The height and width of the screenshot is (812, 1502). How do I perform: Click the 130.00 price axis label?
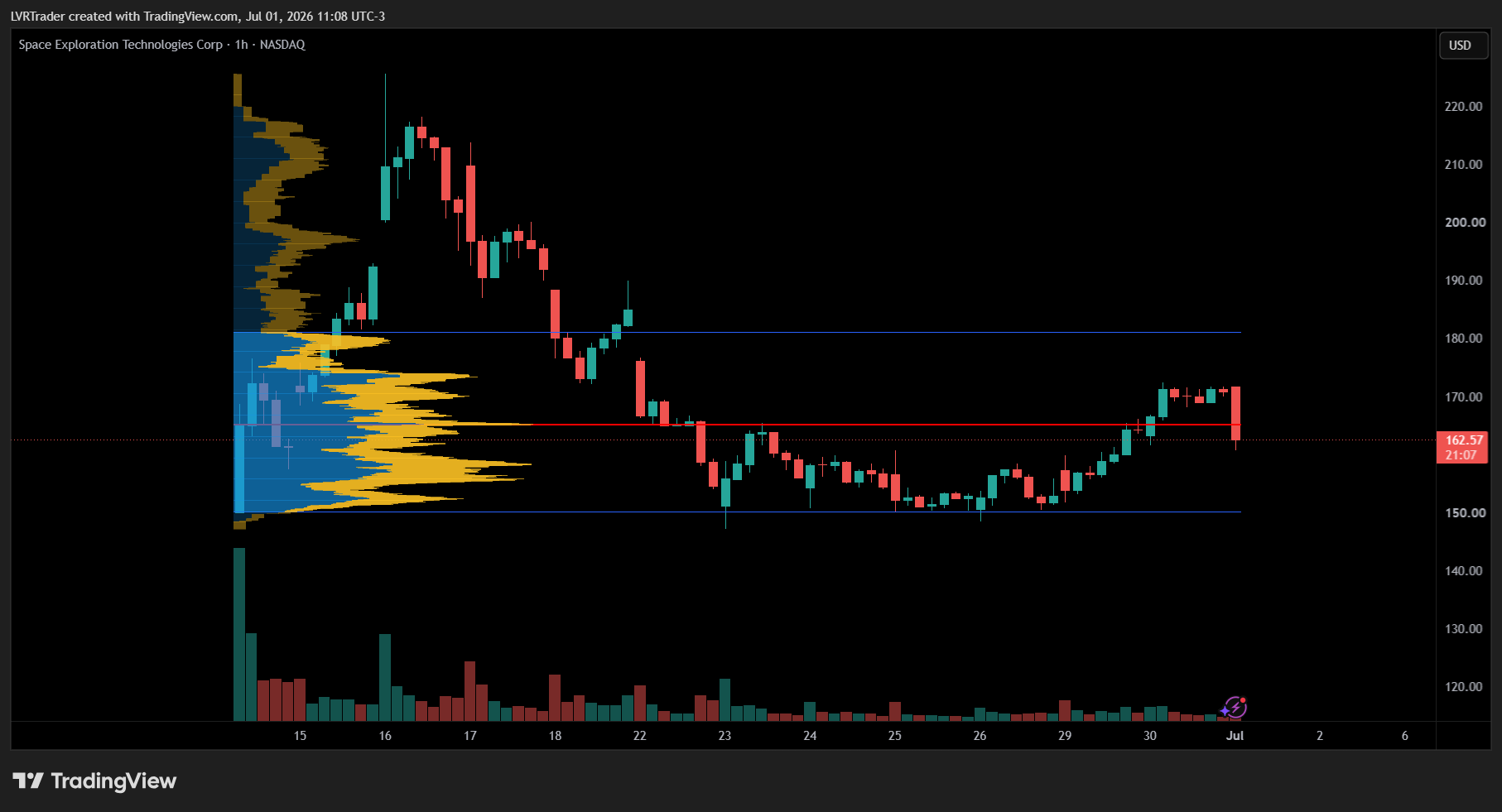coord(1463,628)
